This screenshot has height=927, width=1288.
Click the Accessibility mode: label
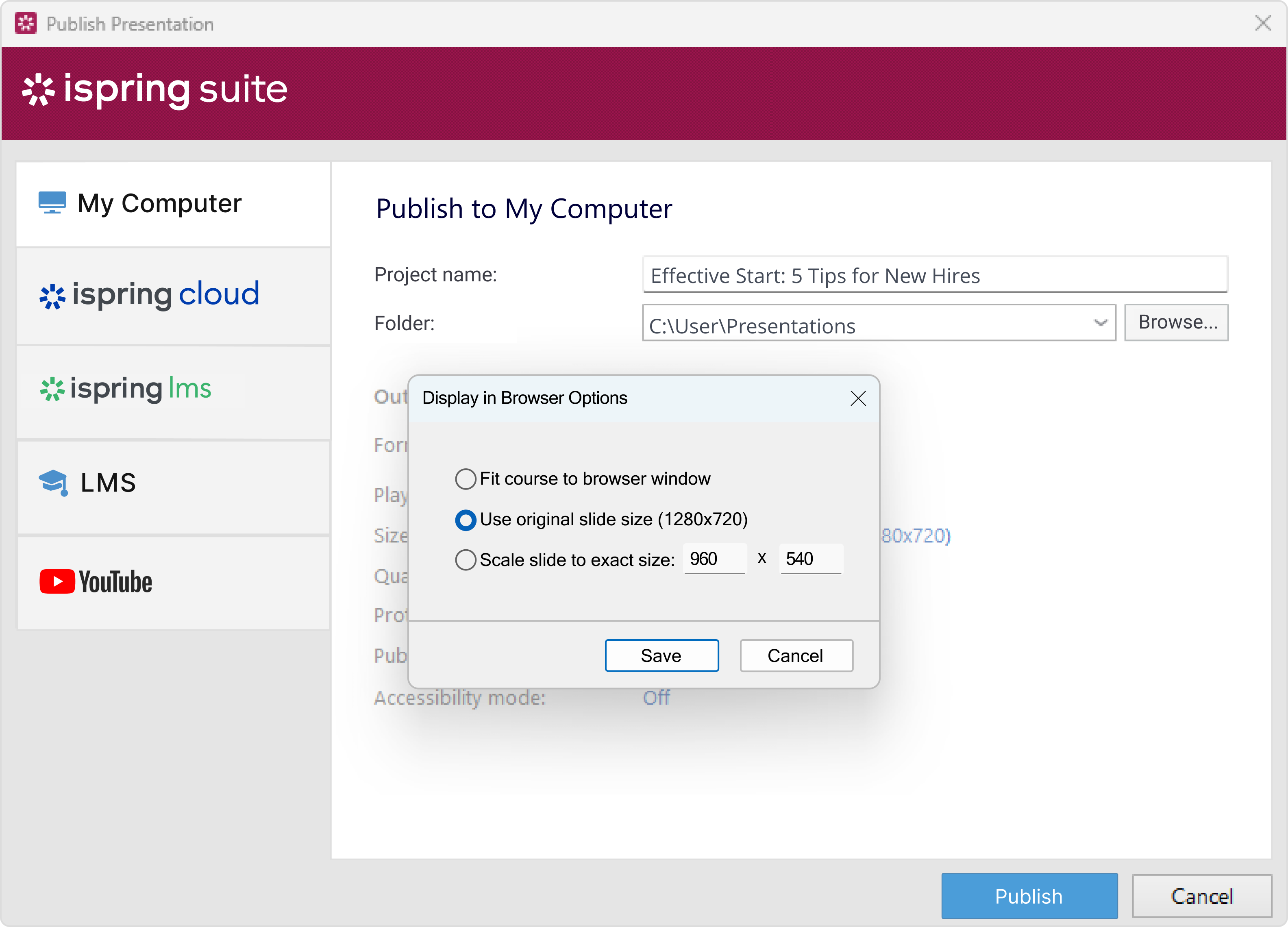(x=460, y=698)
